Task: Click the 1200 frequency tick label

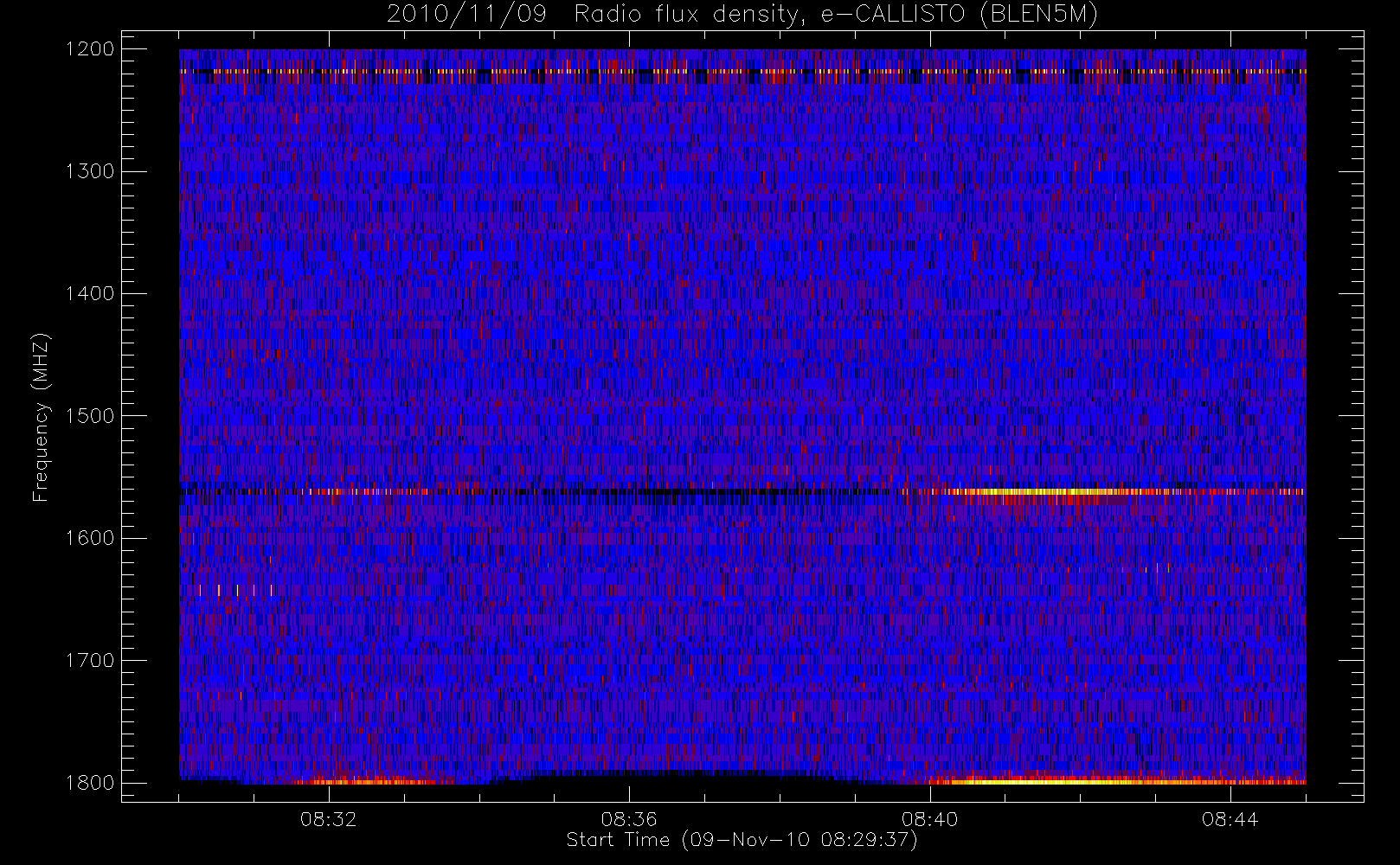Action: tap(90, 49)
